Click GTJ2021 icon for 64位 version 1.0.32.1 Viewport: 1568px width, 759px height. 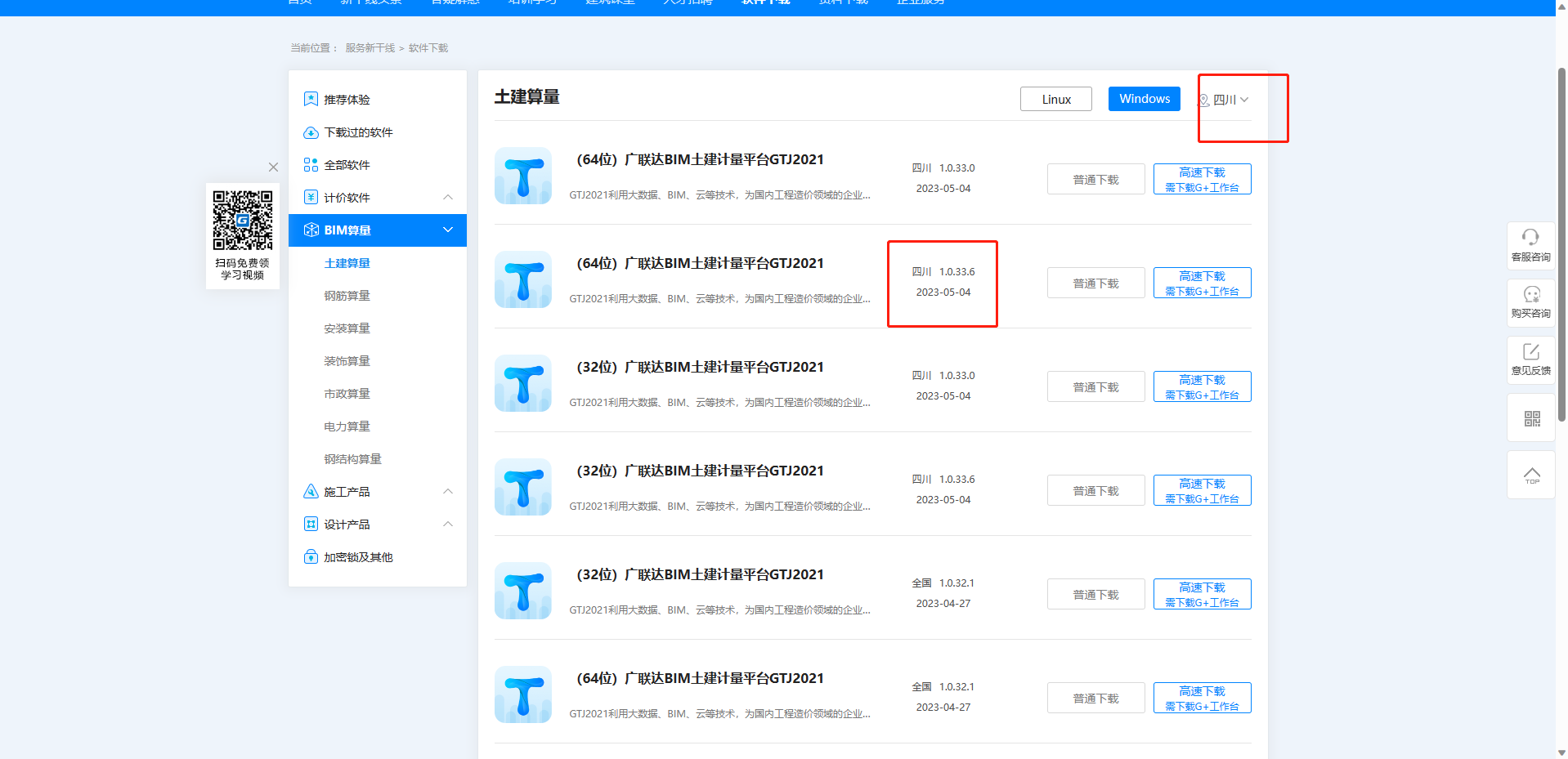pos(523,694)
